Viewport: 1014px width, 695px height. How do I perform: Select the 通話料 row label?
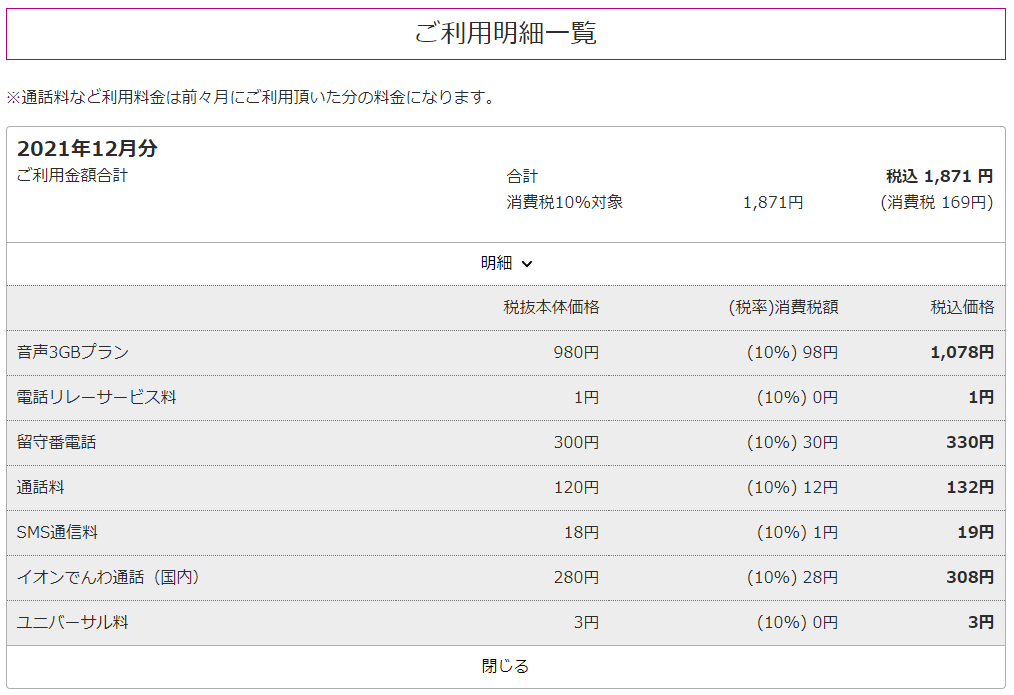point(41,487)
